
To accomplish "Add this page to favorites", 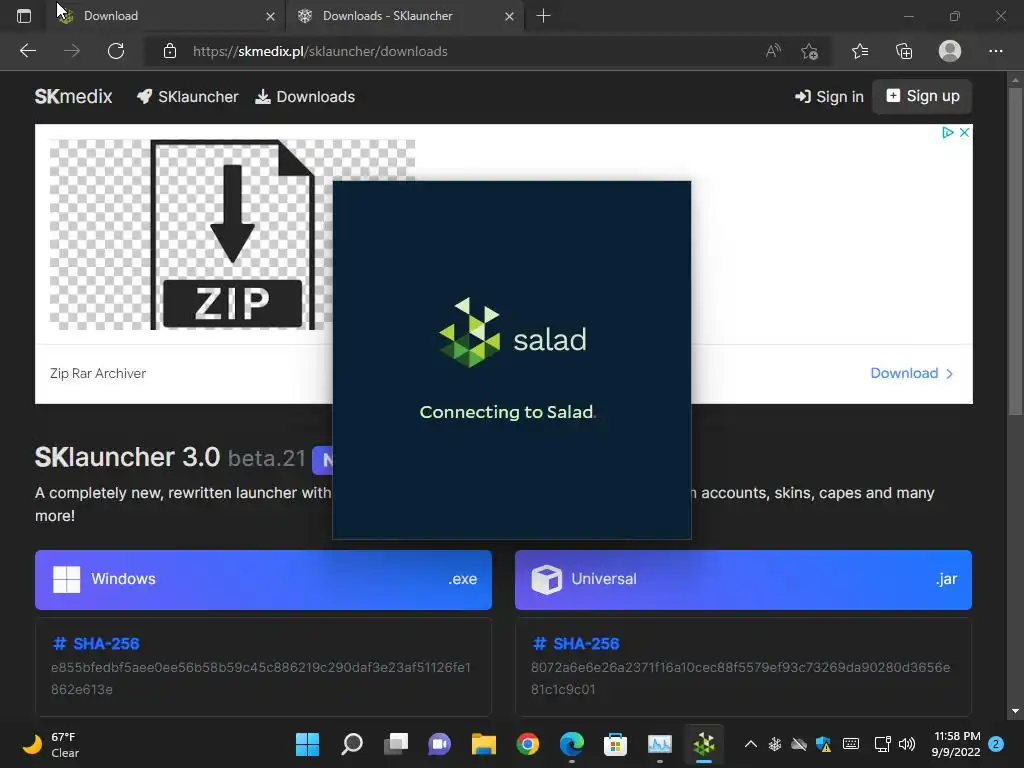I will 810,51.
